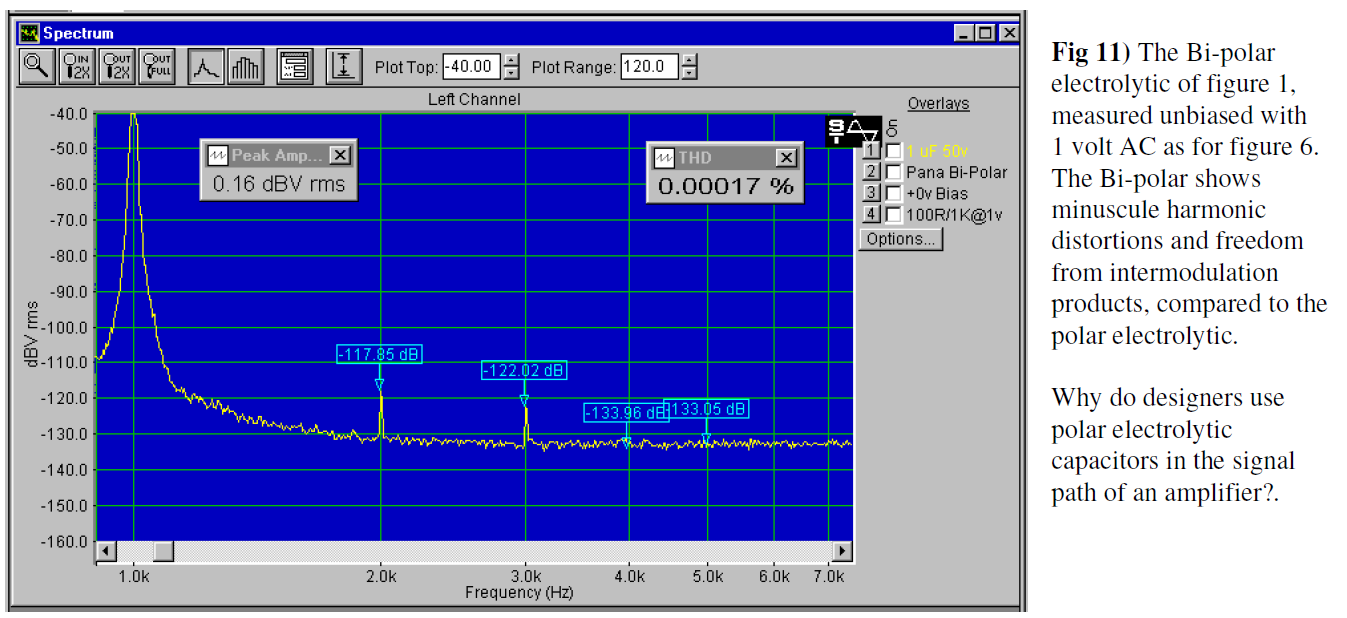1347x618 pixels.
Task: Switch to line spectrum plot mode
Action: (x=205, y=67)
